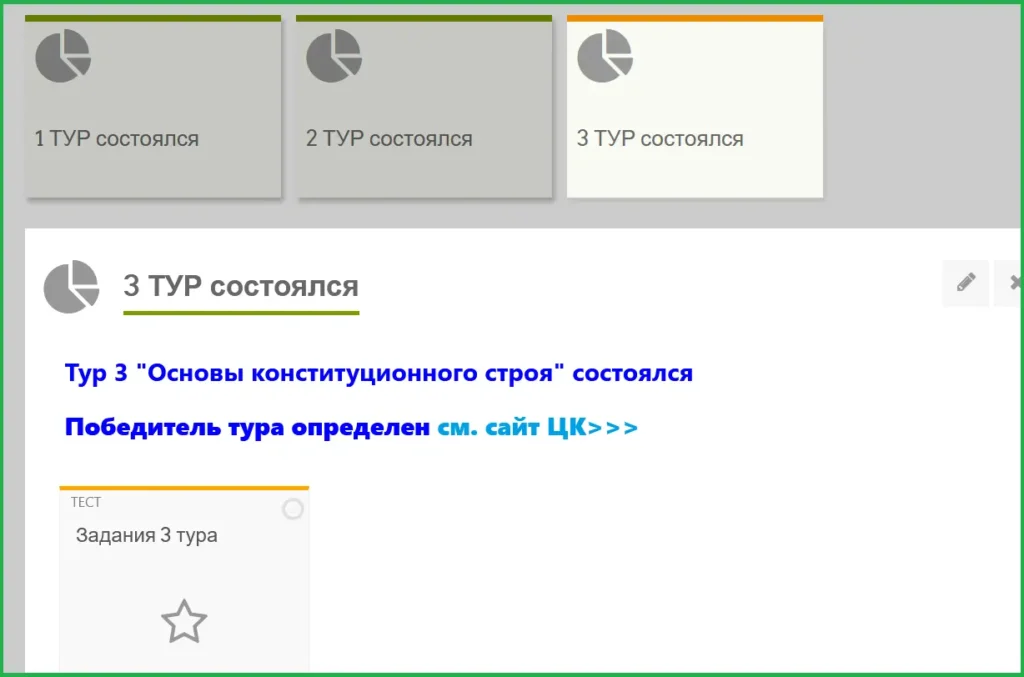1024x677 pixels.
Task: Click the pie chart icon beside the section heading
Action: [x=72, y=287]
